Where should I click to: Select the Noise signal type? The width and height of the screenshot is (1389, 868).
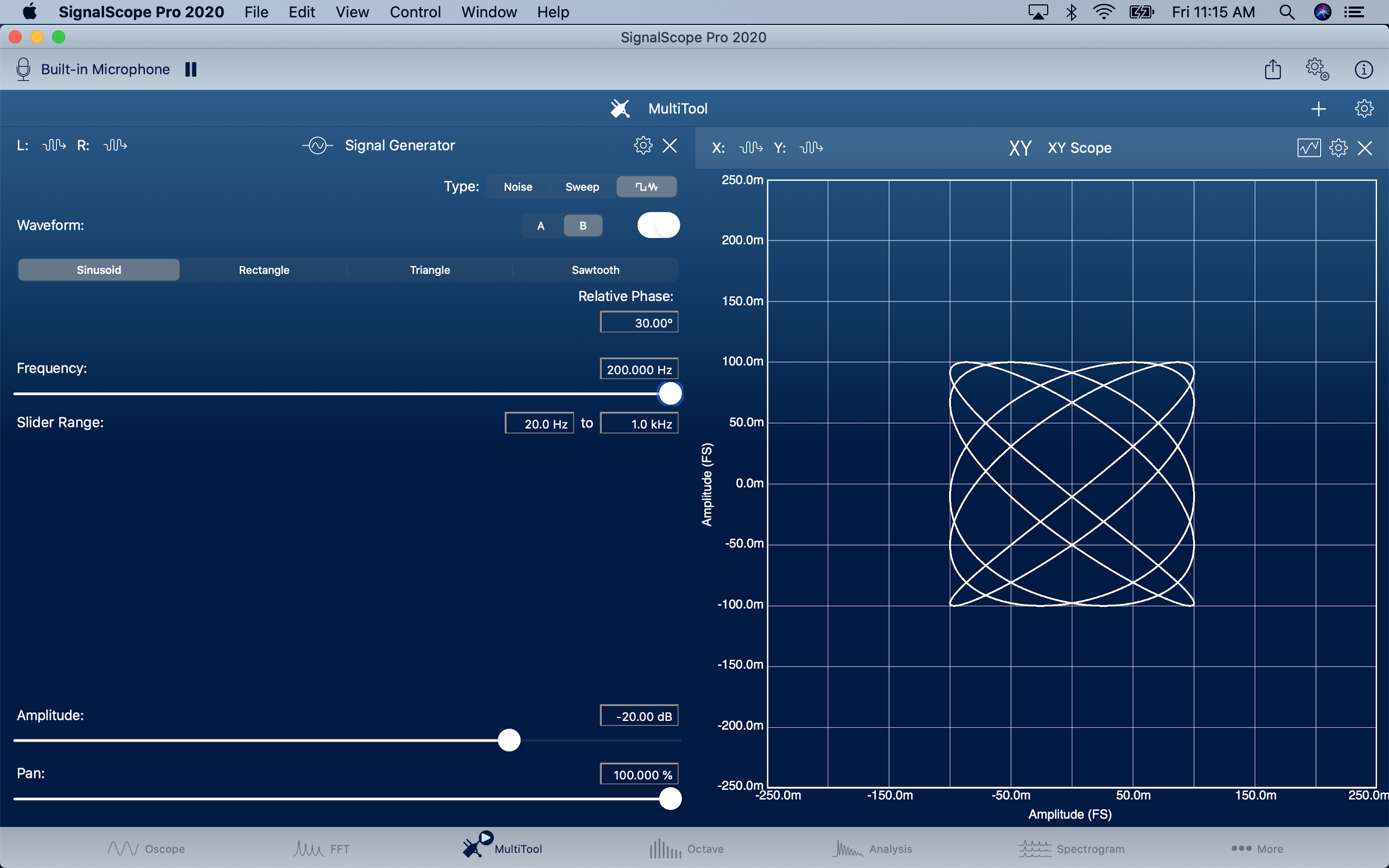tap(518, 187)
